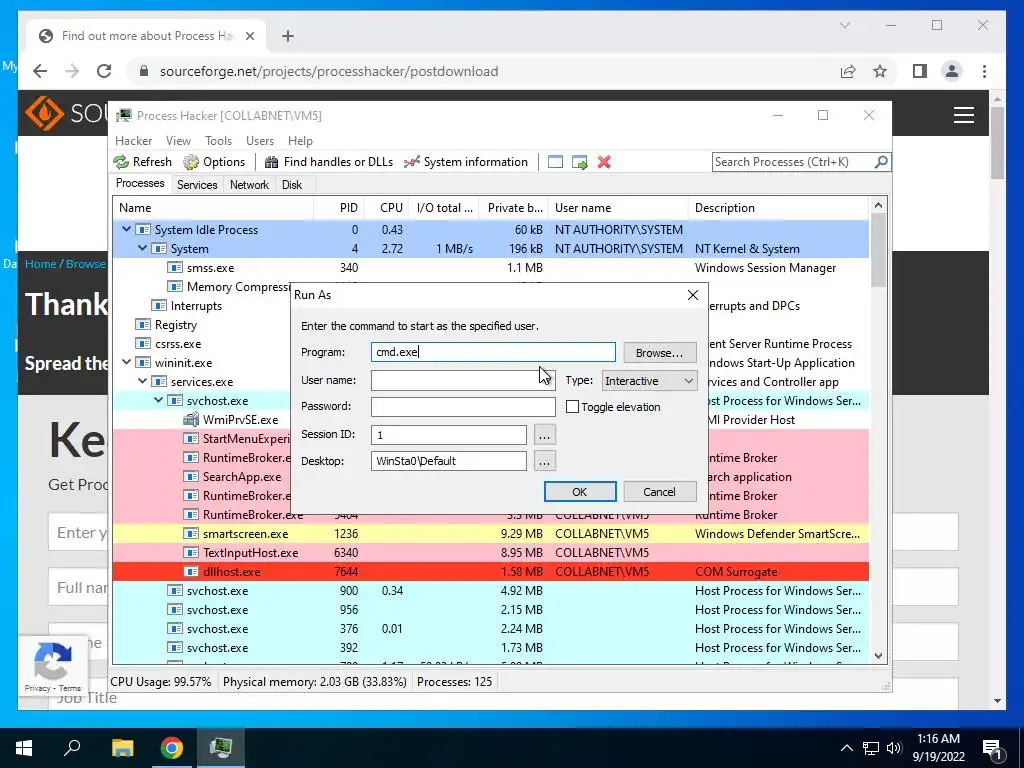The image size is (1024, 768).
Task: Click Chrome's share page icon
Action: [848, 71]
